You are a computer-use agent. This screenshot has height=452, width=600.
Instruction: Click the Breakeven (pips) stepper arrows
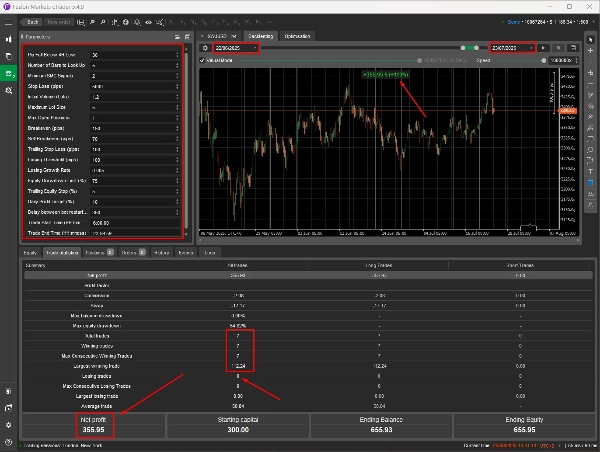pos(177,128)
